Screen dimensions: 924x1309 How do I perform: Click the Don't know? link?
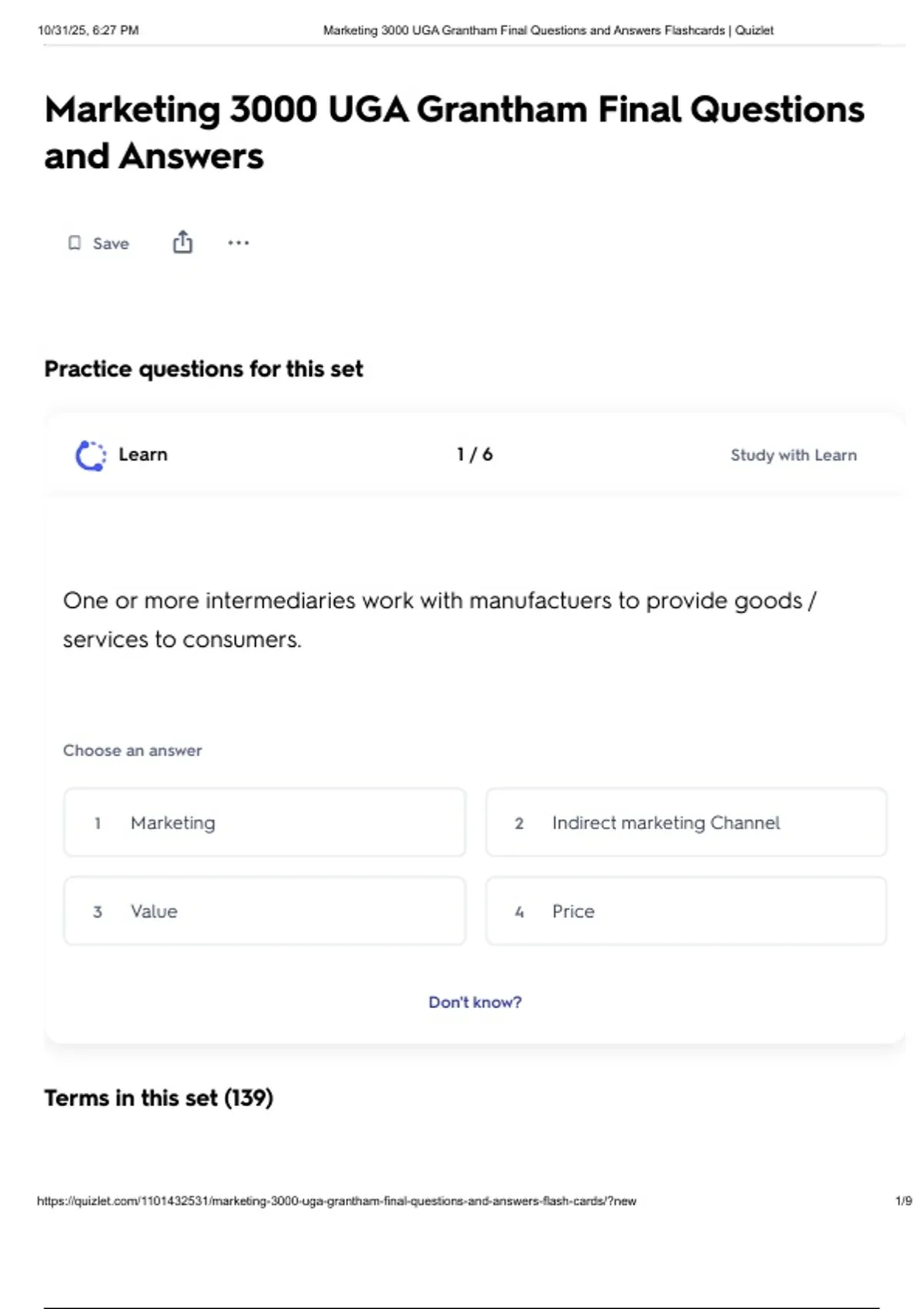(x=475, y=1002)
